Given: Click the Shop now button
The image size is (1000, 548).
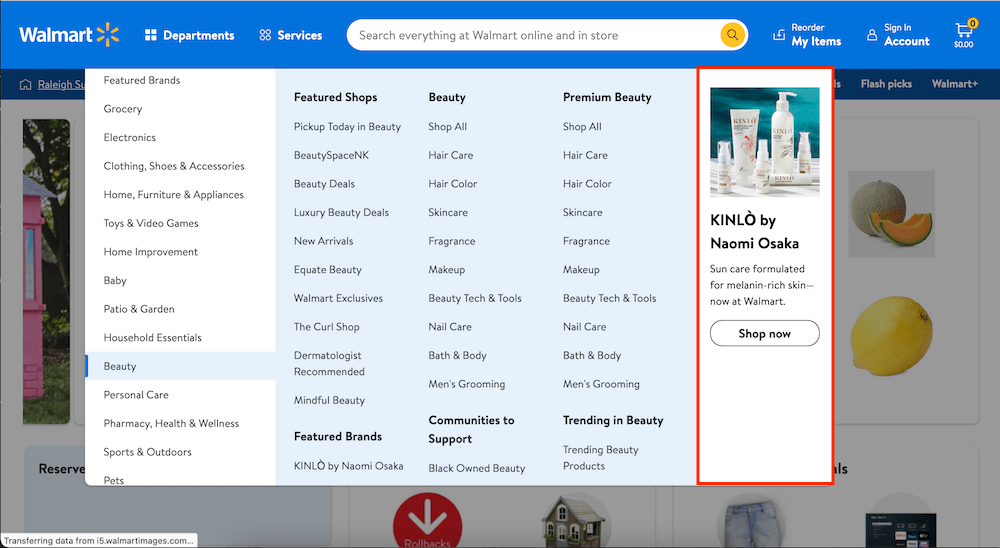Looking at the screenshot, I should pos(764,333).
